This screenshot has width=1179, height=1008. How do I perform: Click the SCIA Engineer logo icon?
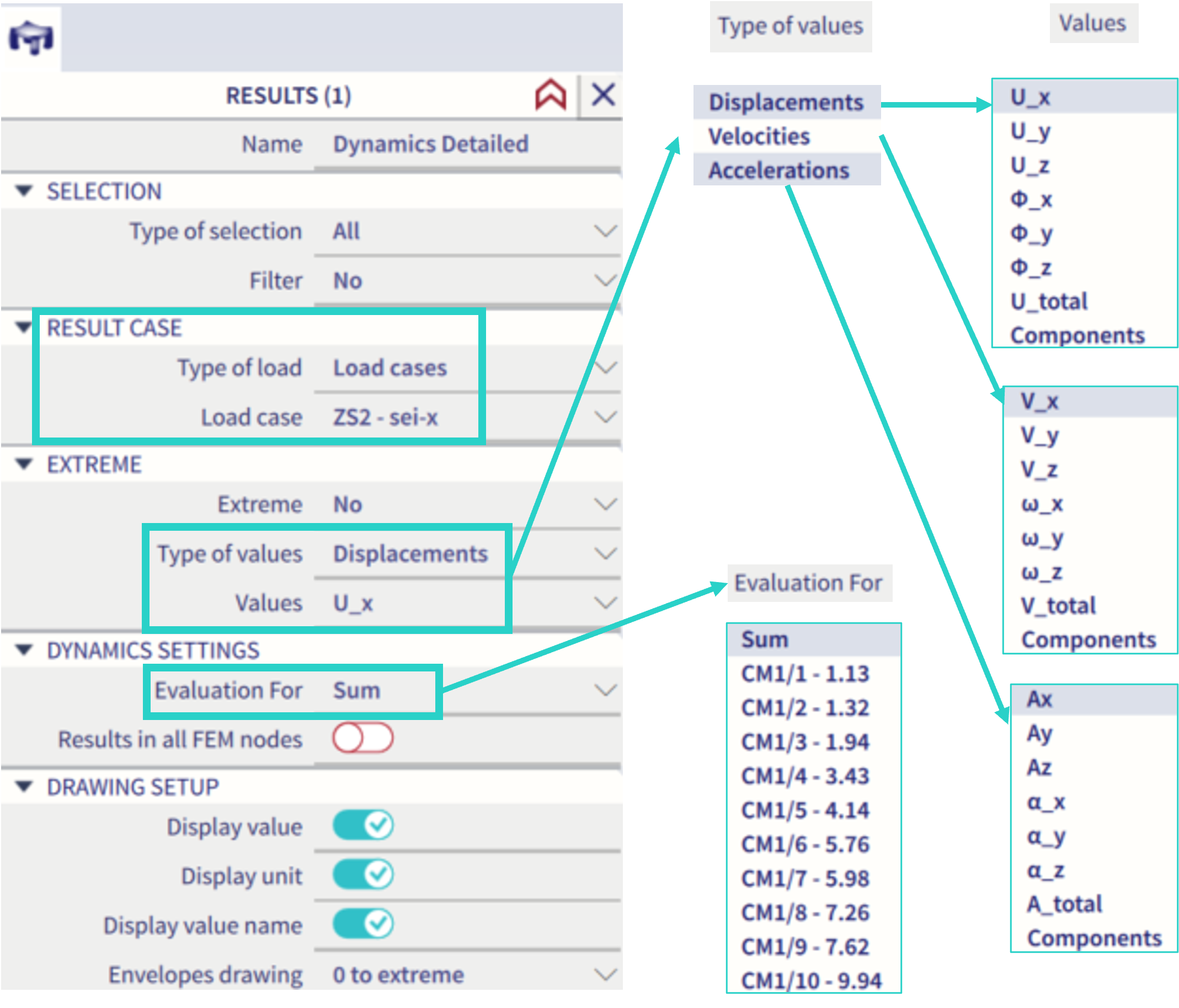coord(31,38)
